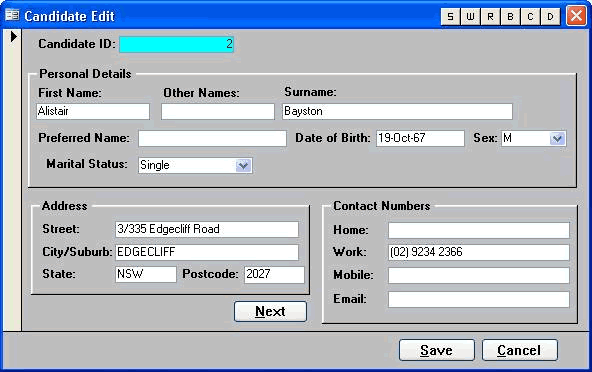Click the D button in title bar

coord(550,17)
